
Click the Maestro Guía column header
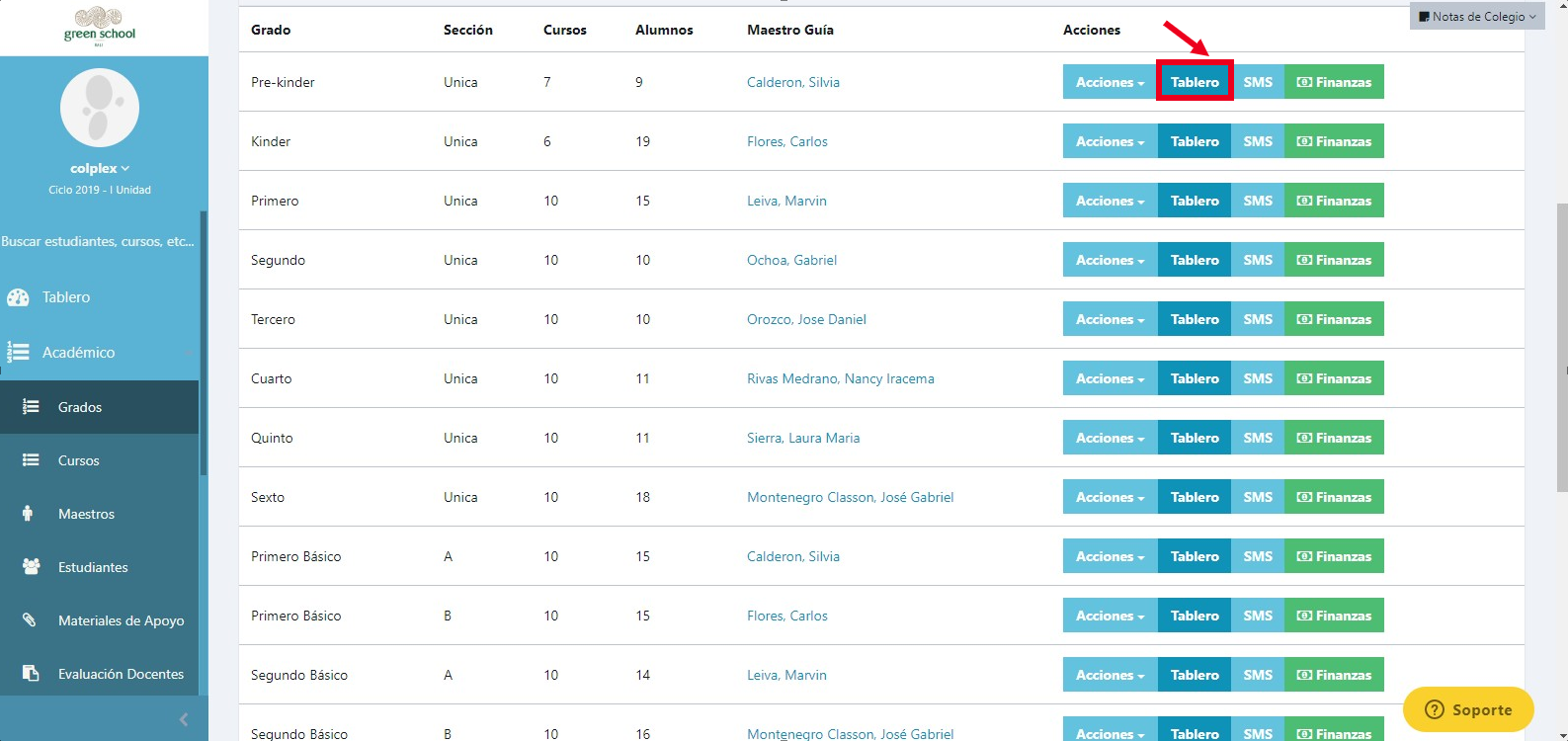(790, 30)
